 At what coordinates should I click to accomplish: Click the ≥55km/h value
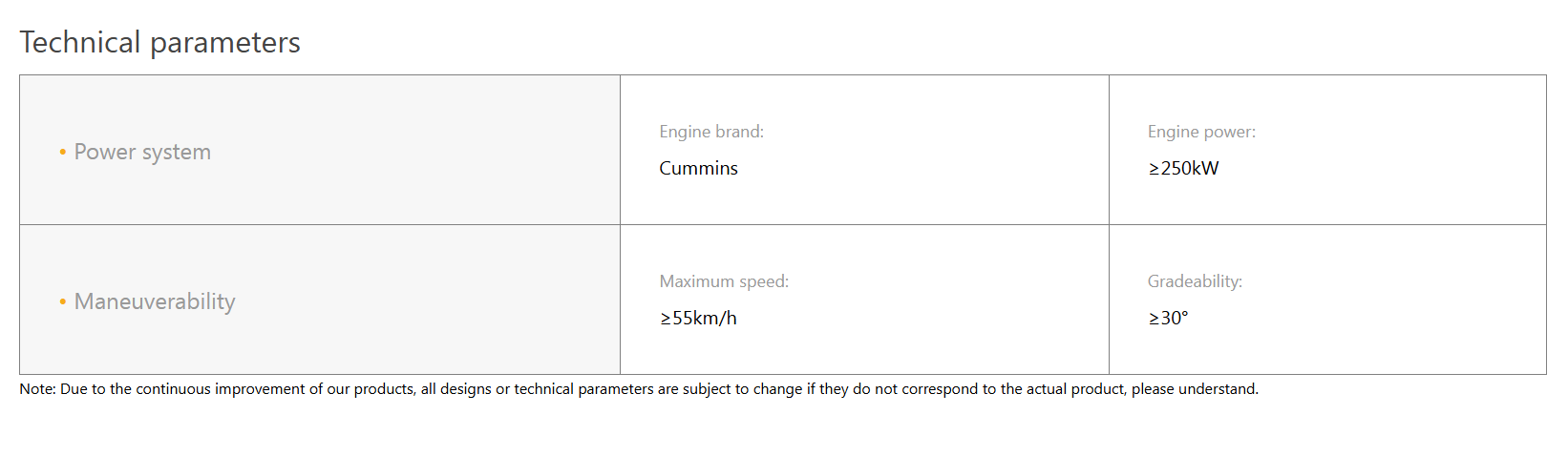(698, 318)
